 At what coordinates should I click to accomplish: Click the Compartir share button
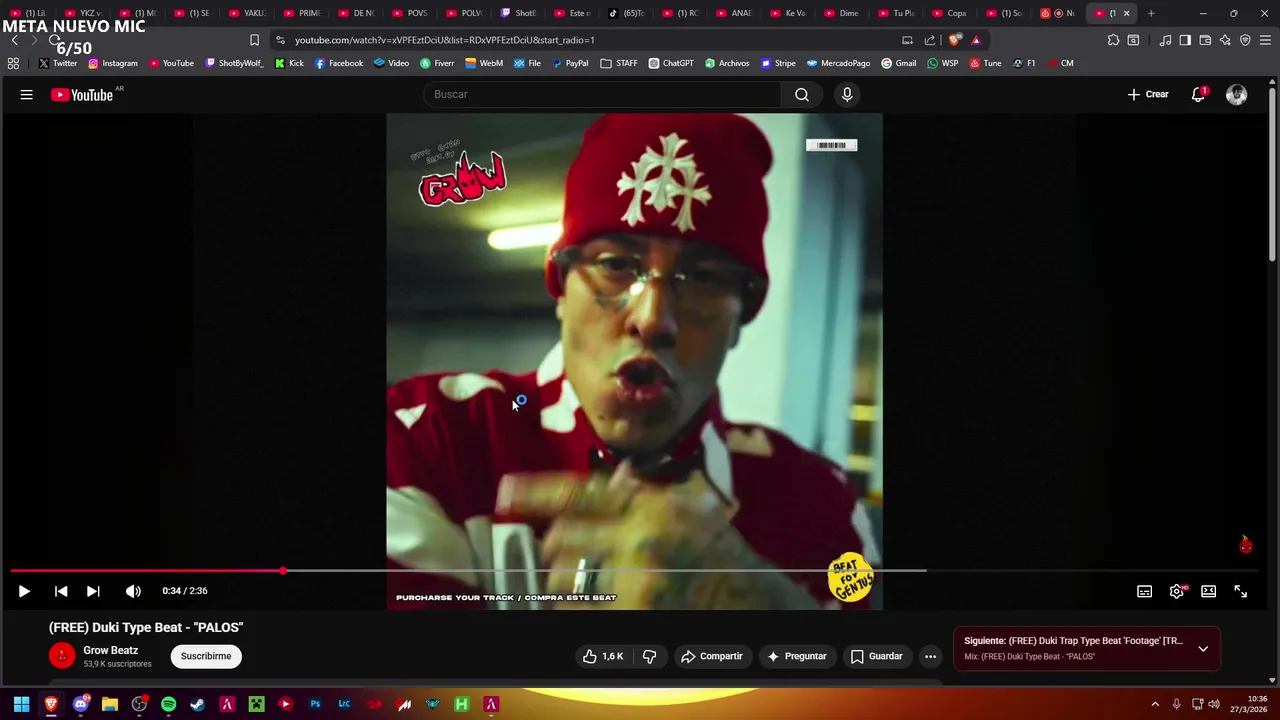click(711, 656)
